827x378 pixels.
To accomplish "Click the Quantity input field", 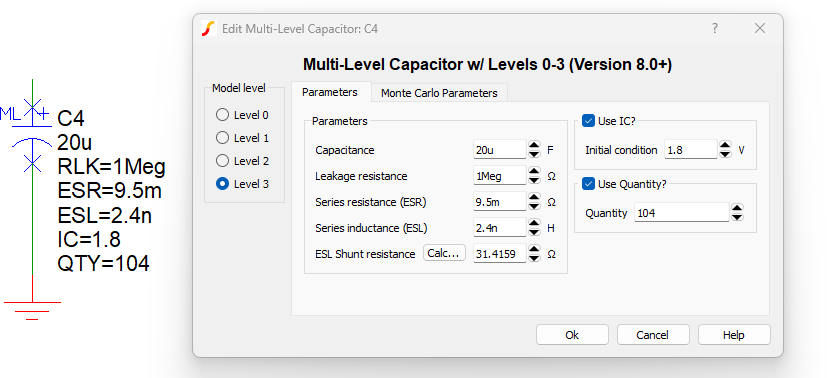I will click(x=682, y=213).
